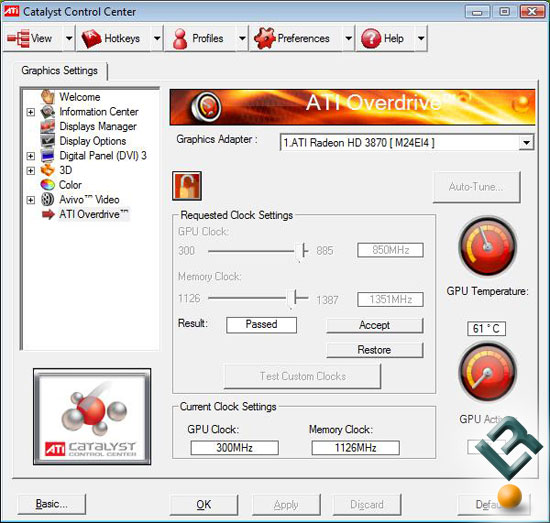The image size is (550, 523).
Task: Click the 850MHz GPU clock field
Action: [390, 250]
